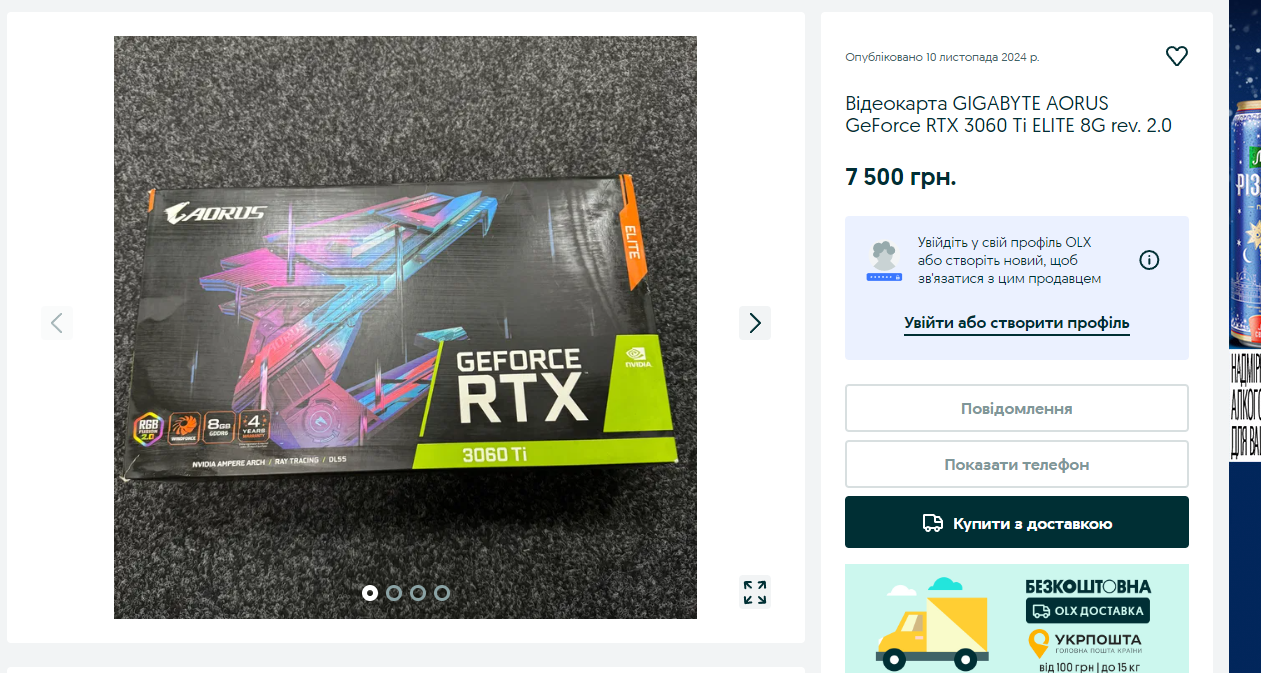Click 'Купити з доставкою' button
Screen dimensions: 1261x673
tap(1017, 522)
